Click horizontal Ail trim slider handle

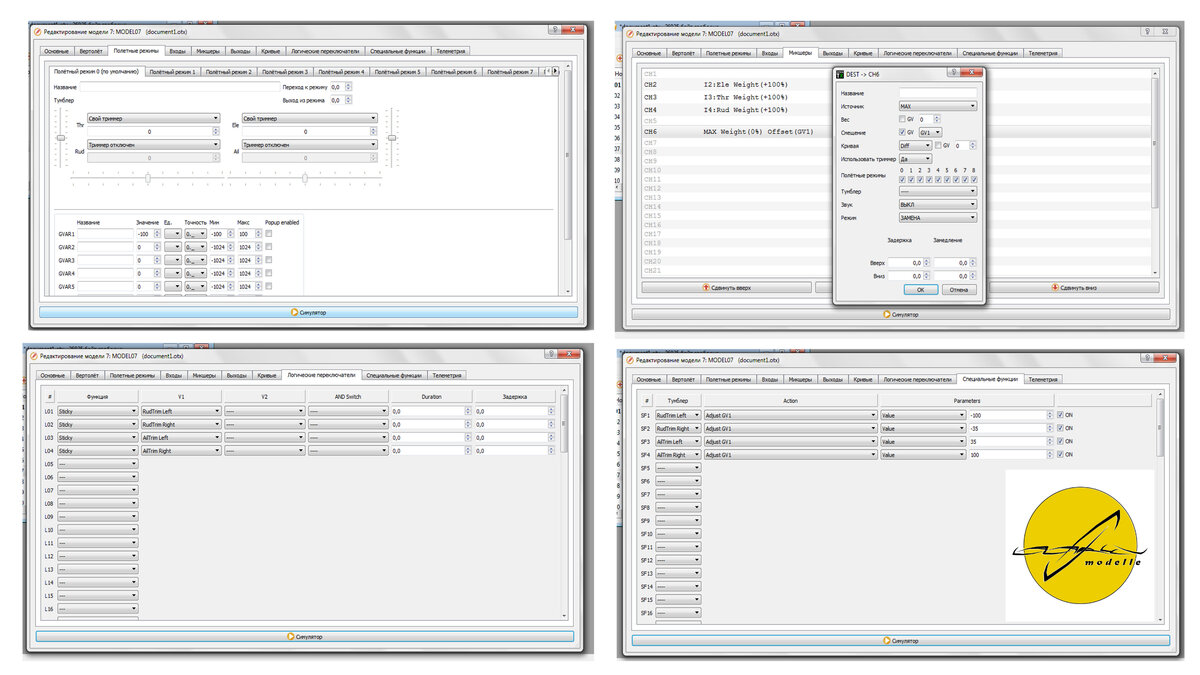(304, 177)
